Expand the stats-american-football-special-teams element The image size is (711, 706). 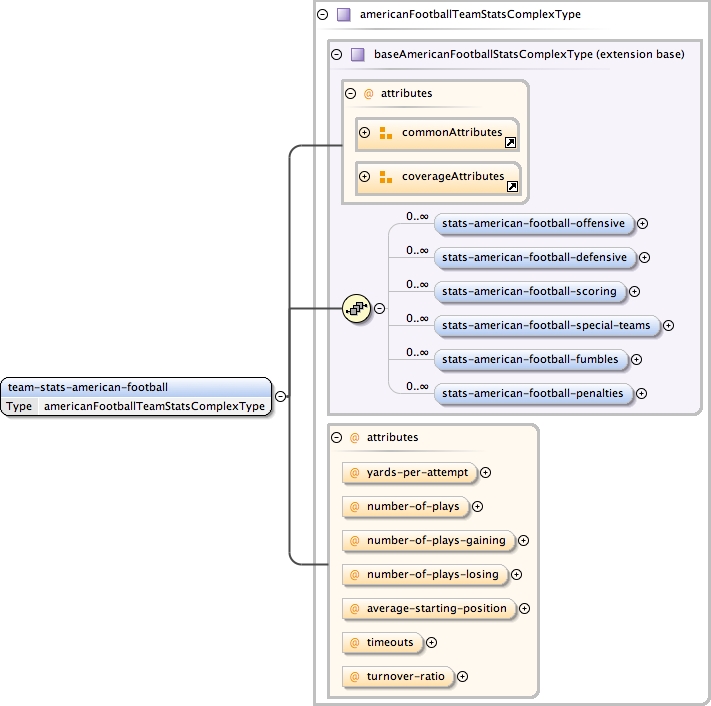tap(668, 325)
